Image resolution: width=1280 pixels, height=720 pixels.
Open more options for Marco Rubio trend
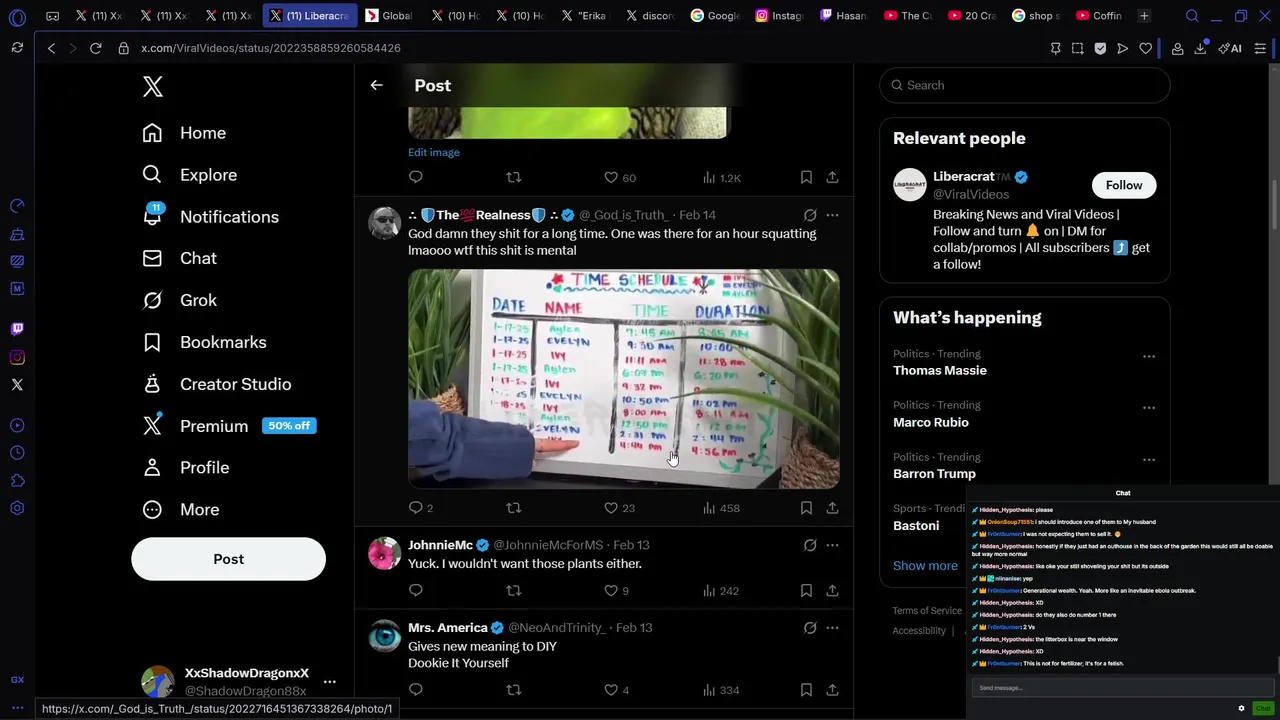[1149, 408]
